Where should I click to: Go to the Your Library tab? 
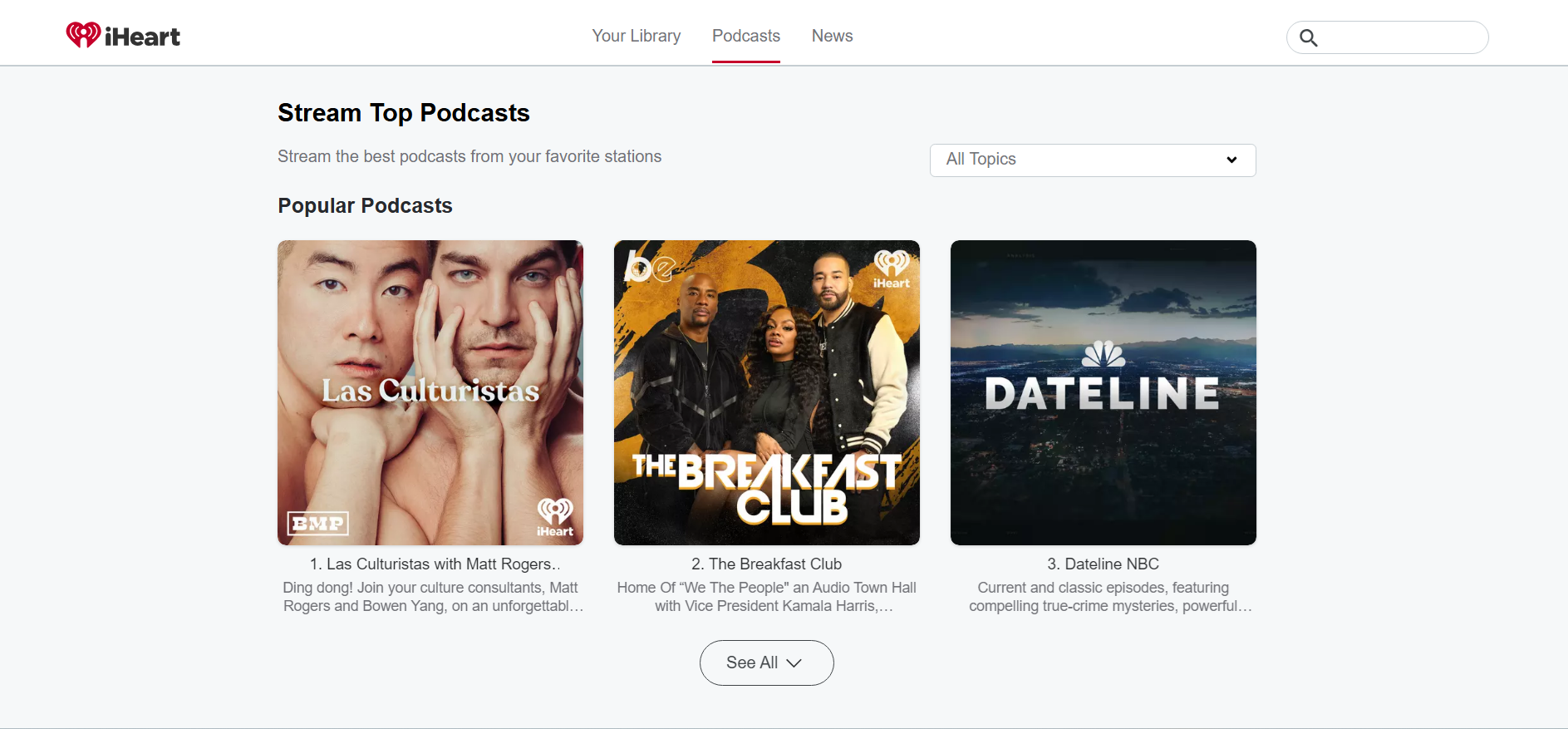point(636,36)
